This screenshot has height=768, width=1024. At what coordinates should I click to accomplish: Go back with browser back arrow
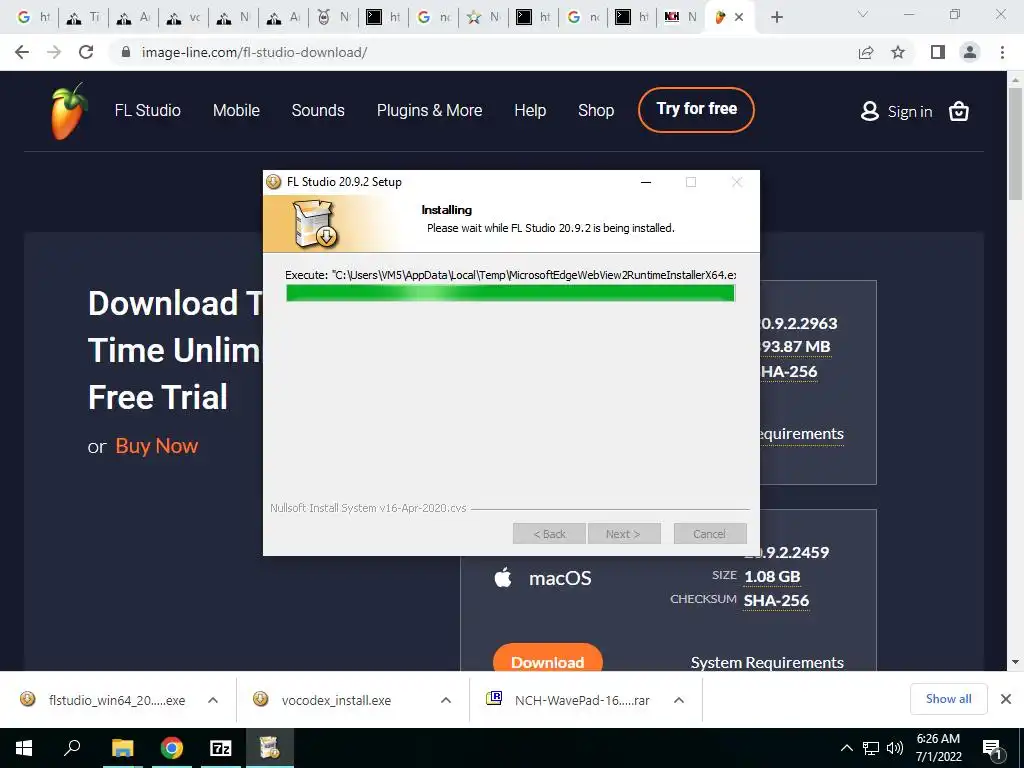tap(22, 52)
